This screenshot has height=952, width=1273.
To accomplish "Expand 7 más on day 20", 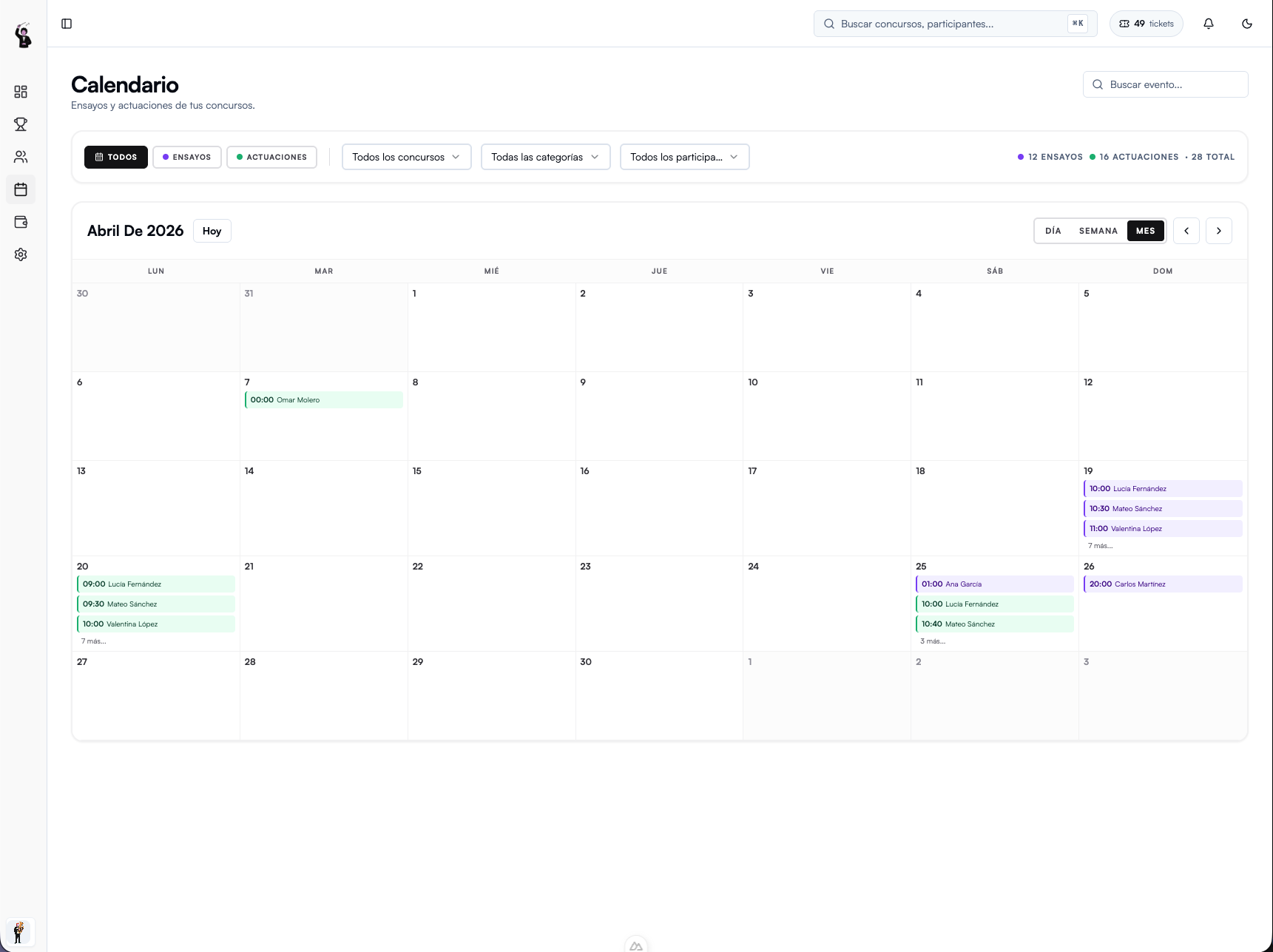I will 94,641.
